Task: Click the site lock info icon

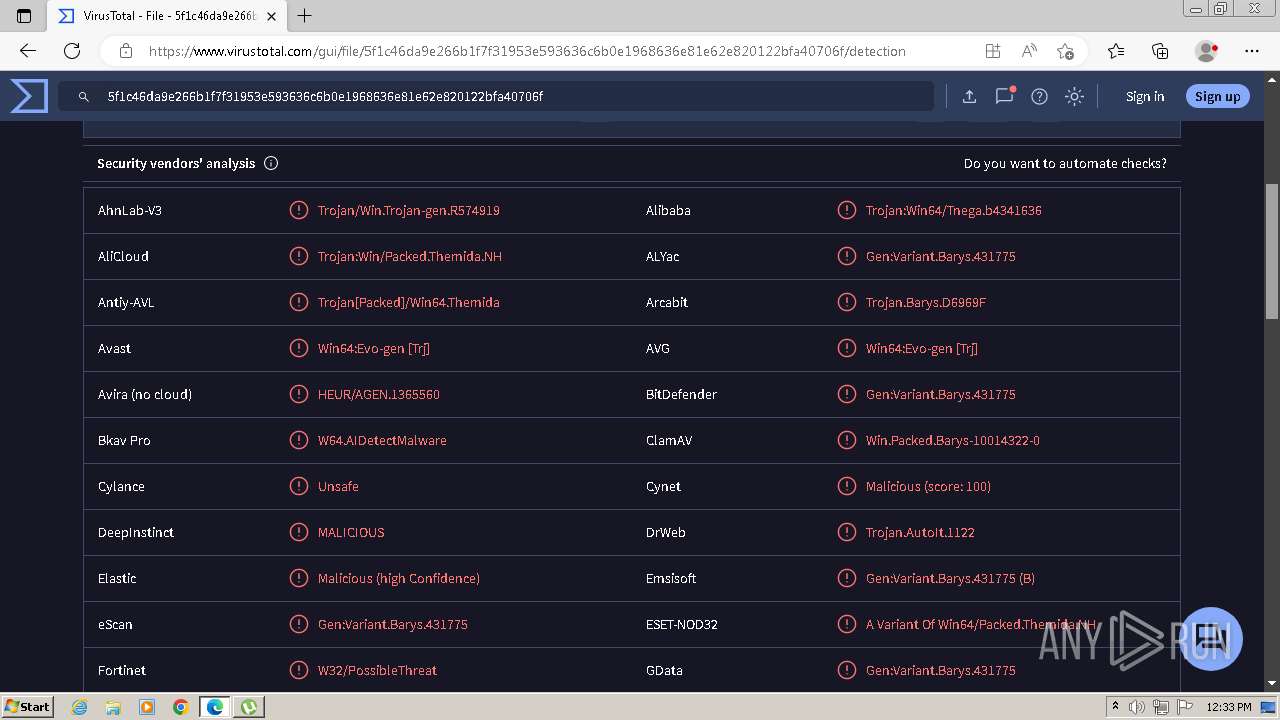Action: coord(126,51)
